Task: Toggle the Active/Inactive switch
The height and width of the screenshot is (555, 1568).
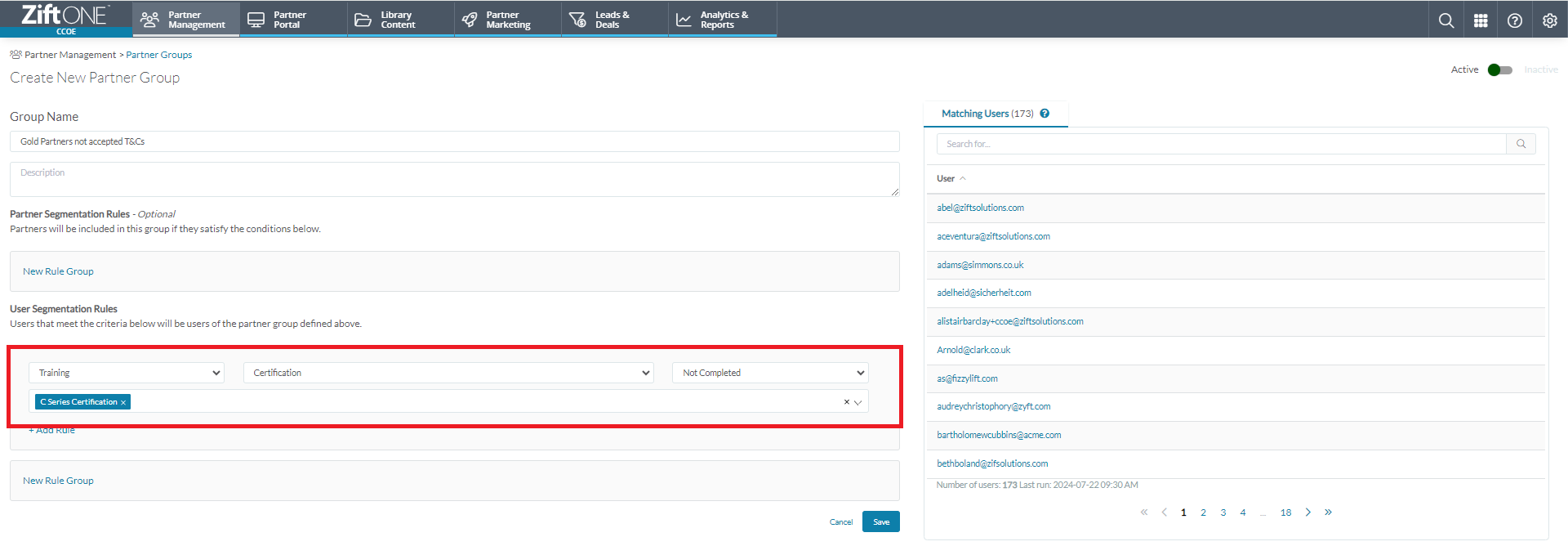Action: [1499, 69]
